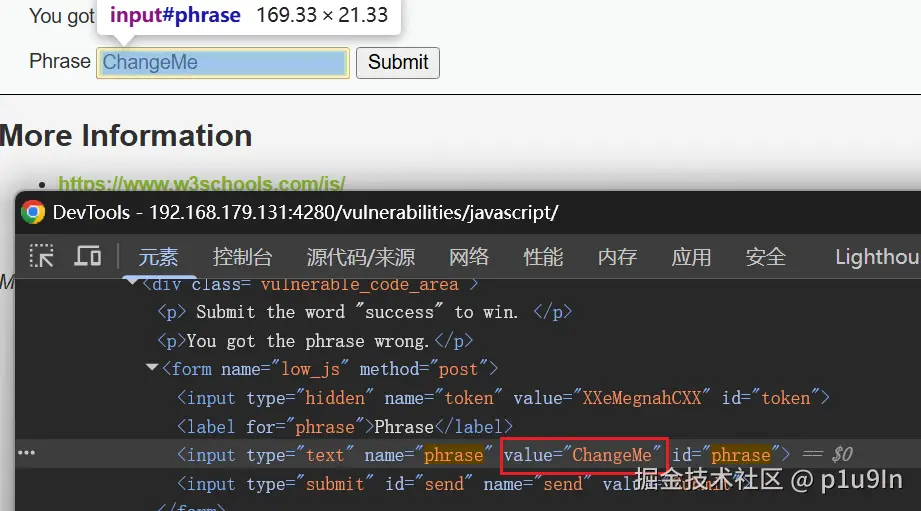Activate the inspect element picker icon

pos(42,256)
